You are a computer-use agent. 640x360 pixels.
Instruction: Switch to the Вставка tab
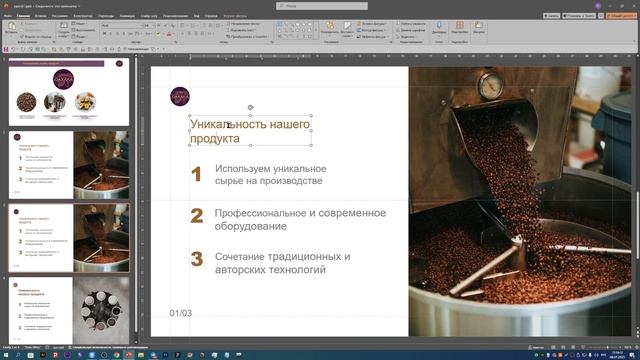(40, 16)
